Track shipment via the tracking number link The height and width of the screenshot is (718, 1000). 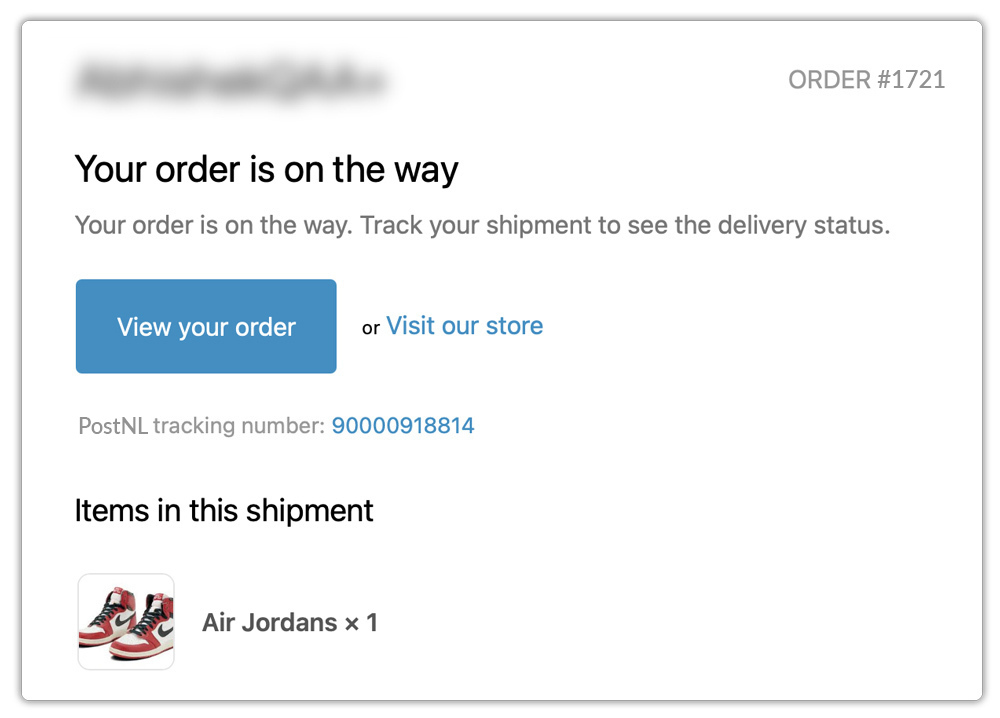404,425
